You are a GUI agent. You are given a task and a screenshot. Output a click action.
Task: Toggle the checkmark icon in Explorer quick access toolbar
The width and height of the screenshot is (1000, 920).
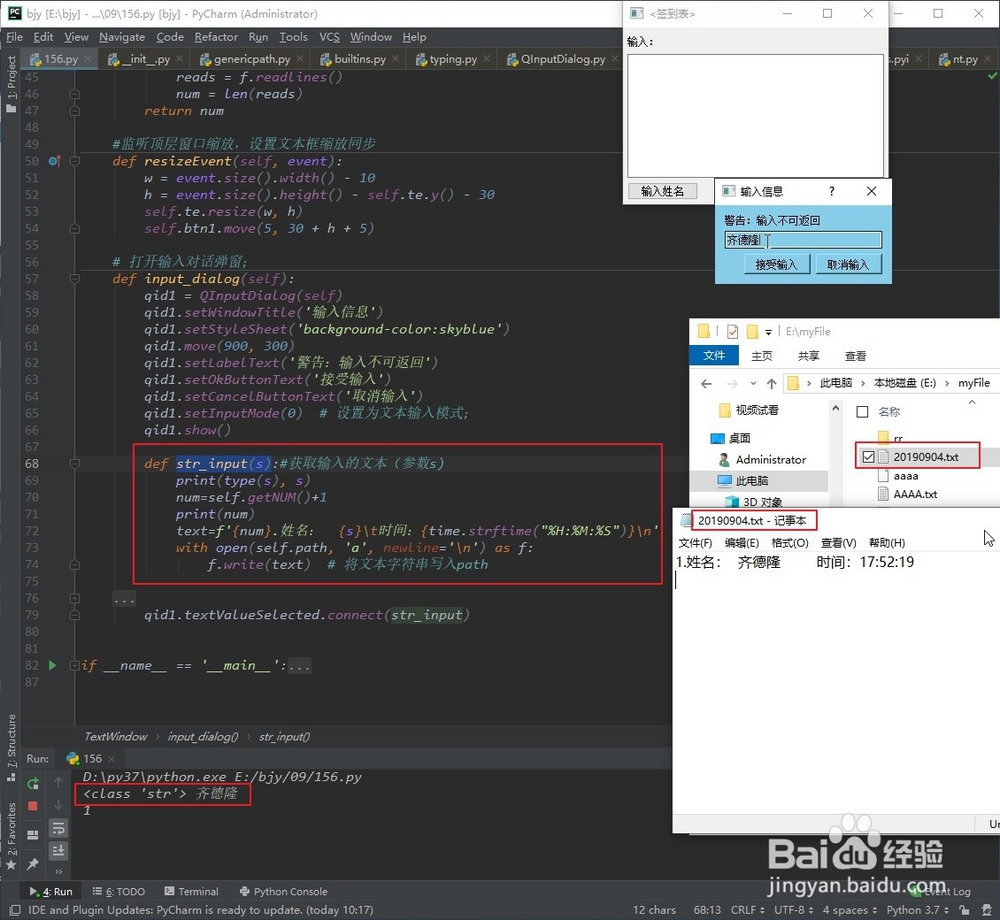pyautogui.click(x=731, y=331)
